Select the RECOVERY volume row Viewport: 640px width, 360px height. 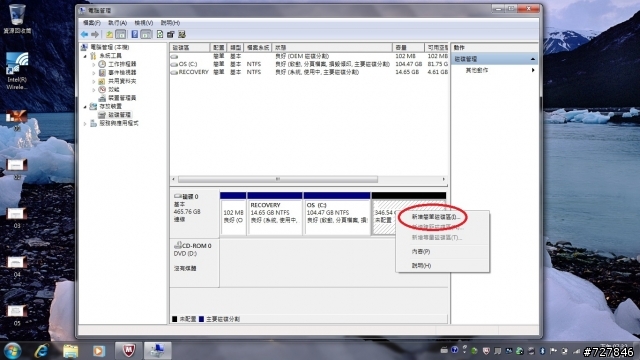pyautogui.click(x=309, y=72)
